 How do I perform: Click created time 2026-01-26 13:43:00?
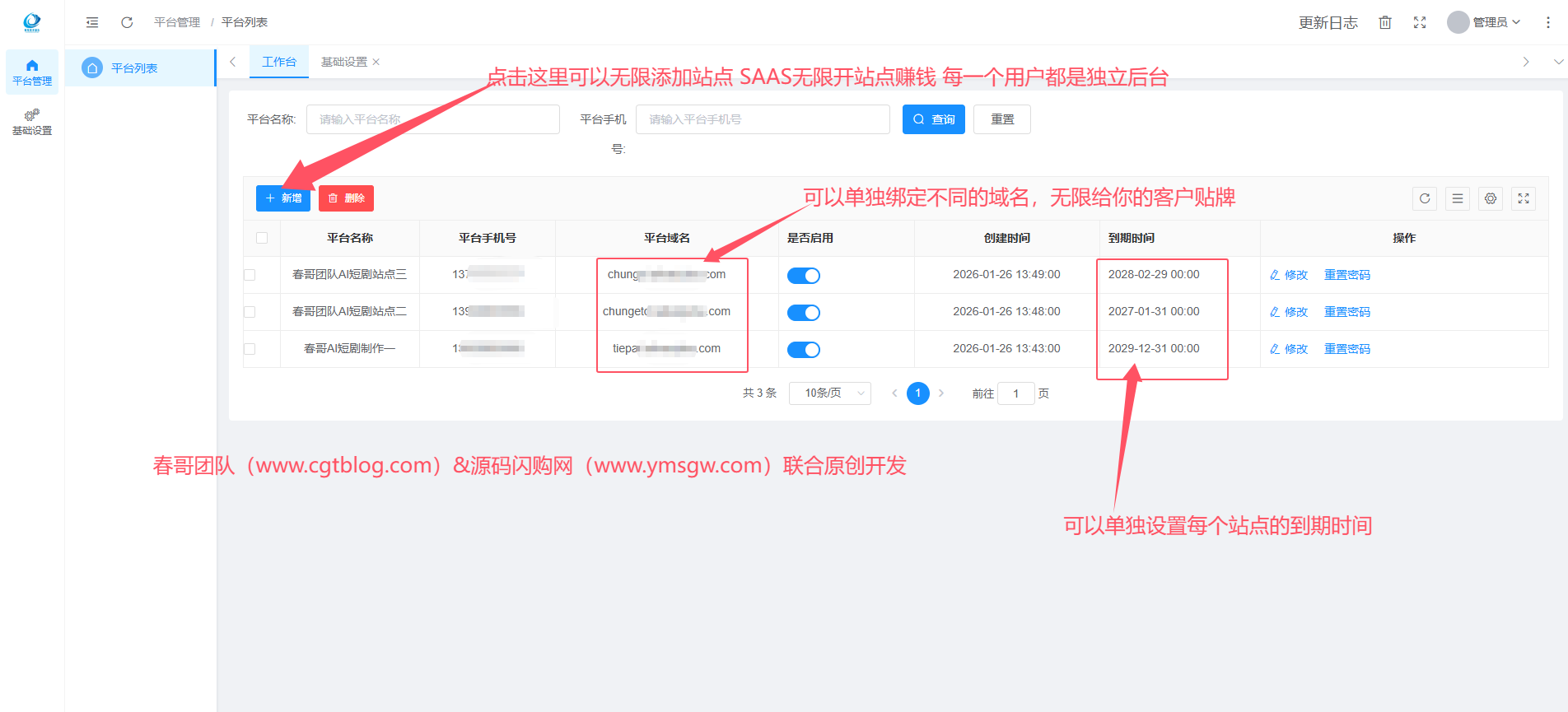[x=1007, y=349]
